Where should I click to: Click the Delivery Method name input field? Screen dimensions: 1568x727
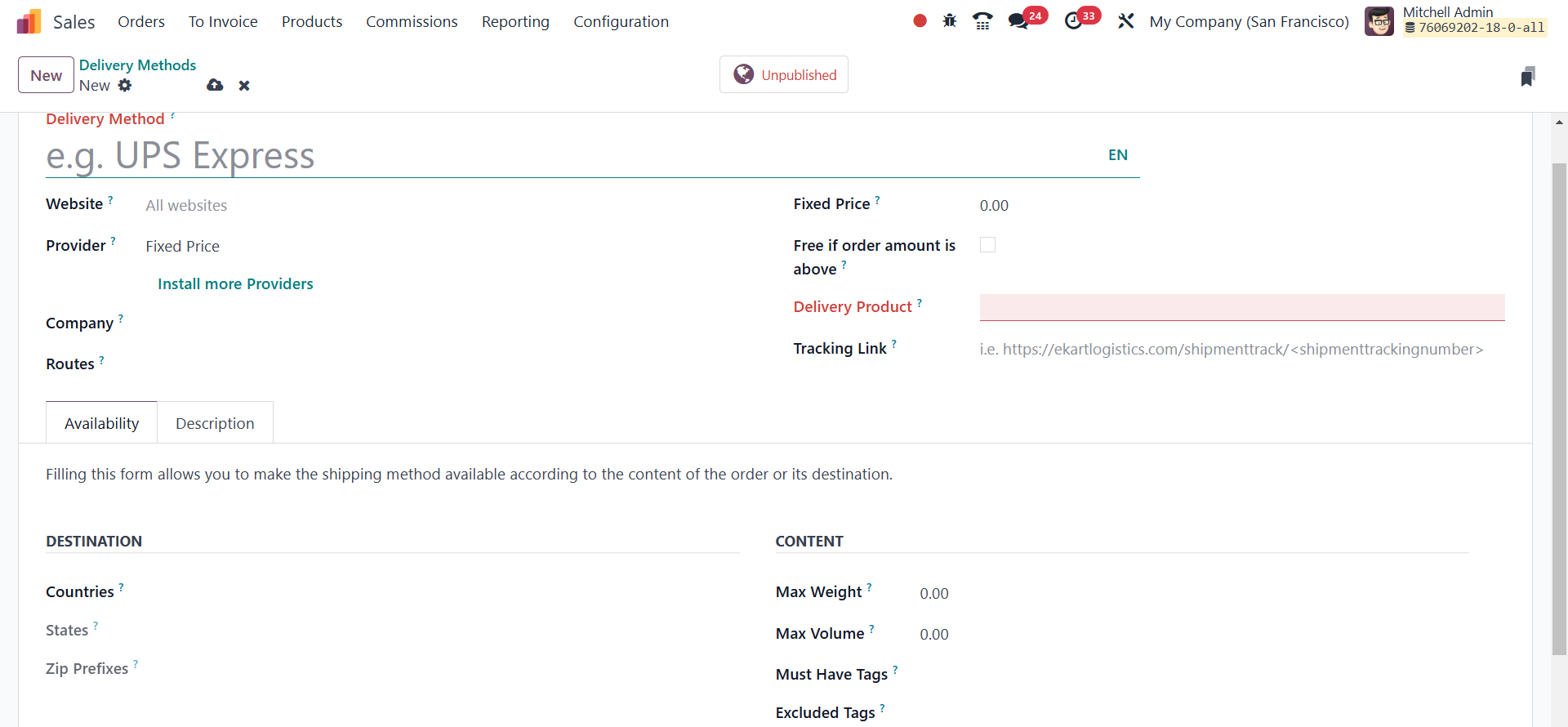tap(572, 156)
